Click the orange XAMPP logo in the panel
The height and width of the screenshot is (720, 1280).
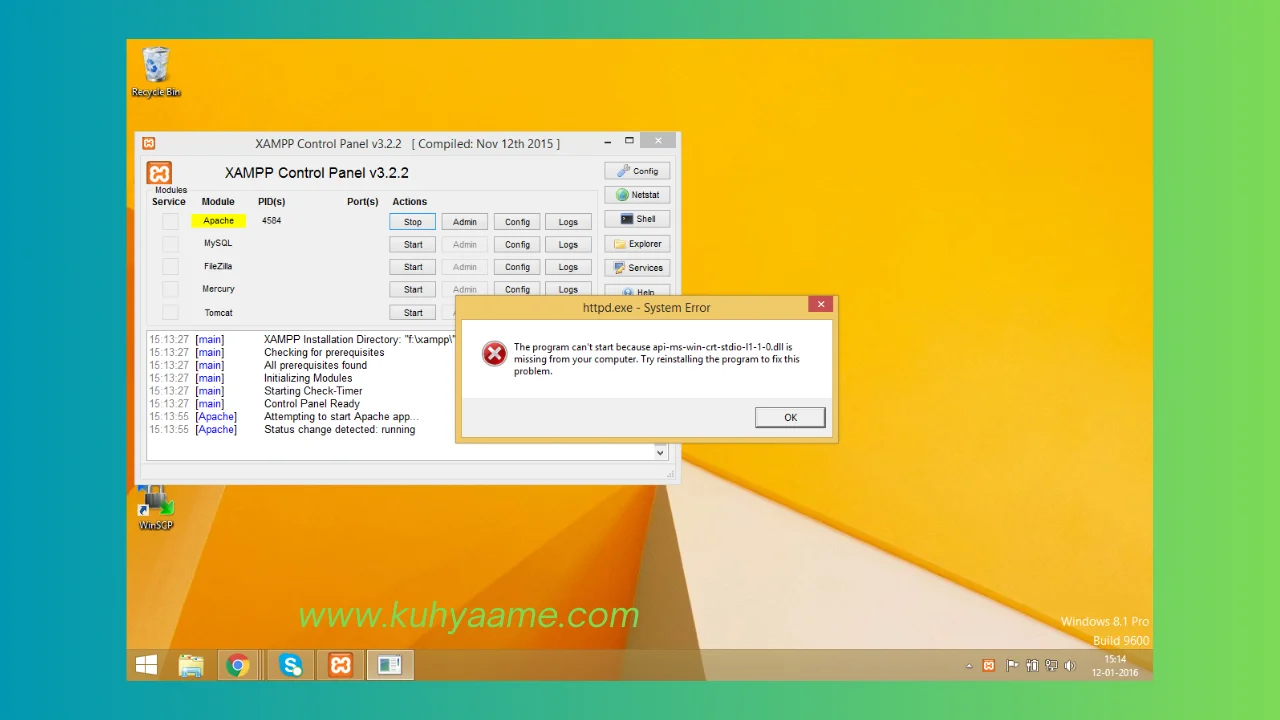click(x=159, y=173)
